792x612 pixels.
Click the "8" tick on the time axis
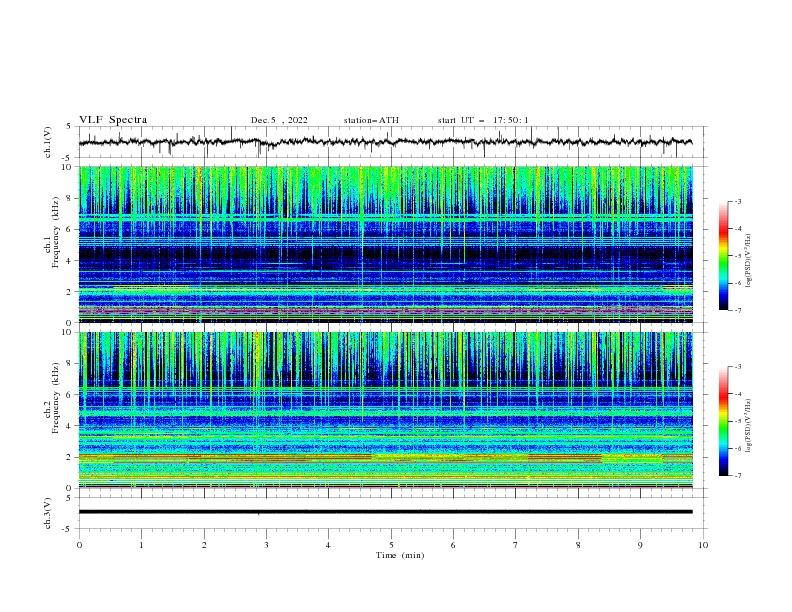pyautogui.click(x=578, y=545)
